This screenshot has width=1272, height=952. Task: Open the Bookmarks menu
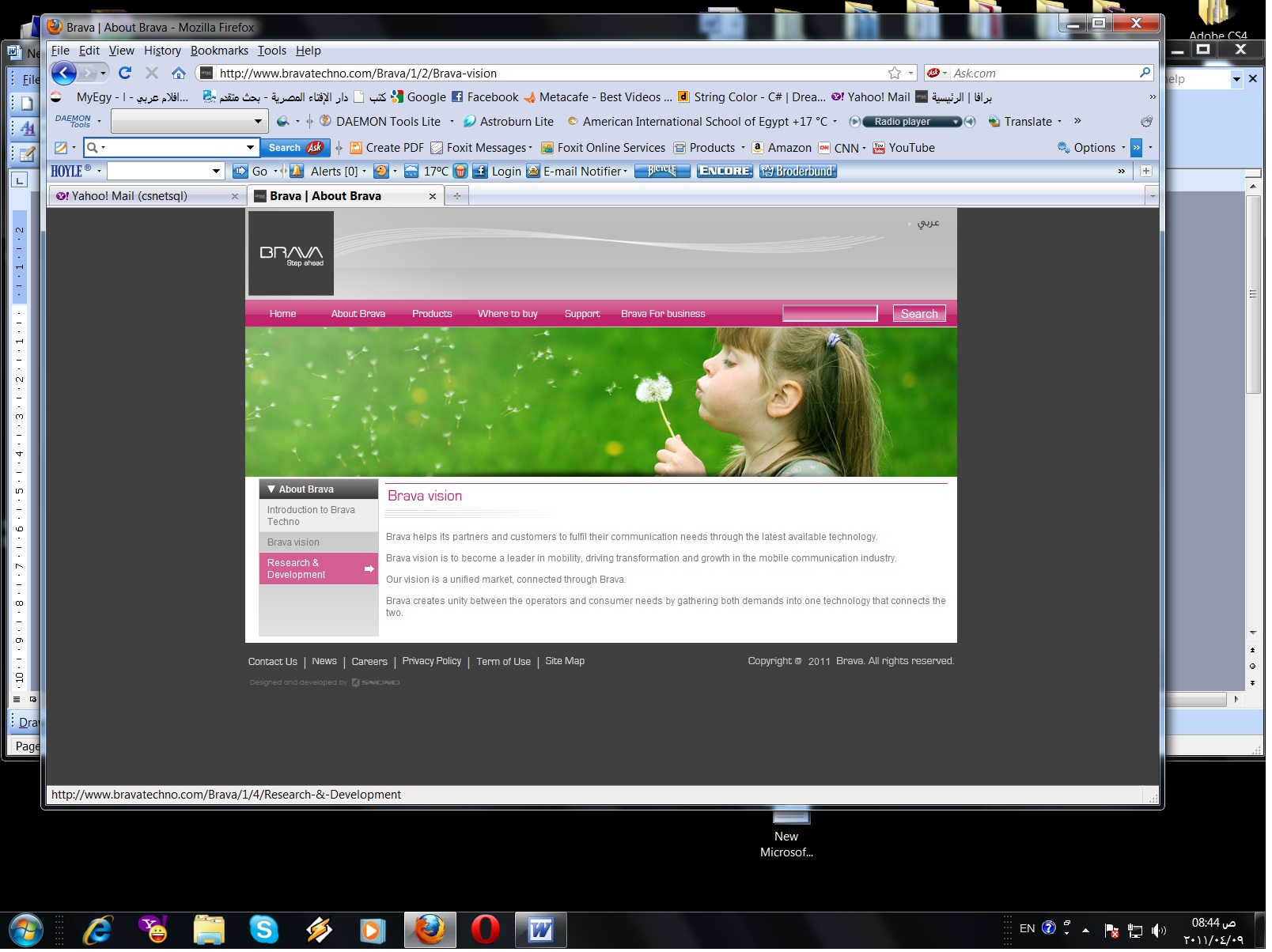pos(221,51)
